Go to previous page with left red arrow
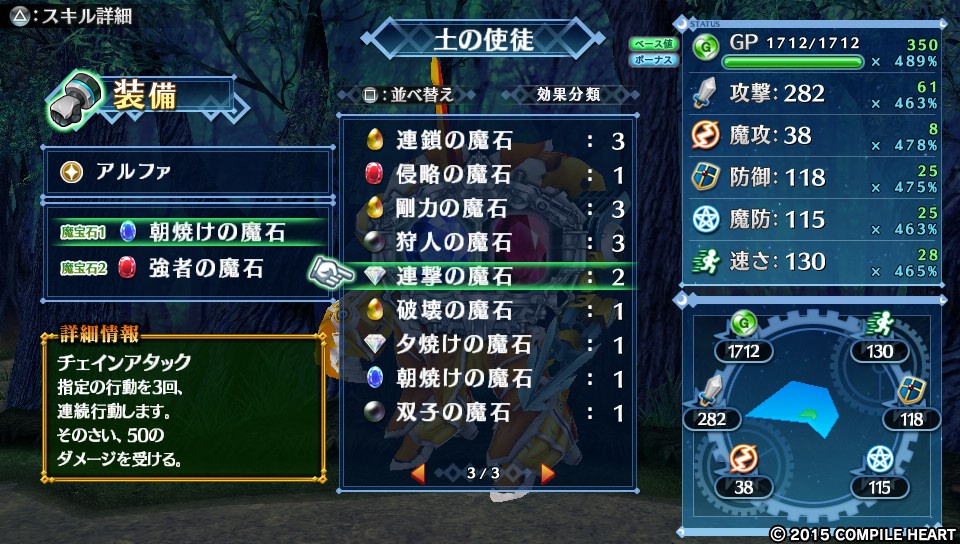 coord(418,473)
